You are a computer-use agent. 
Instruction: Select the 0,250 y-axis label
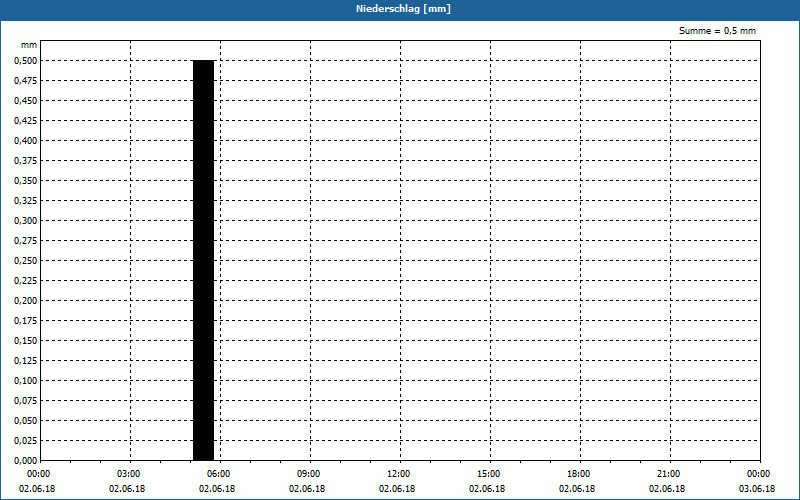point(26,261)
